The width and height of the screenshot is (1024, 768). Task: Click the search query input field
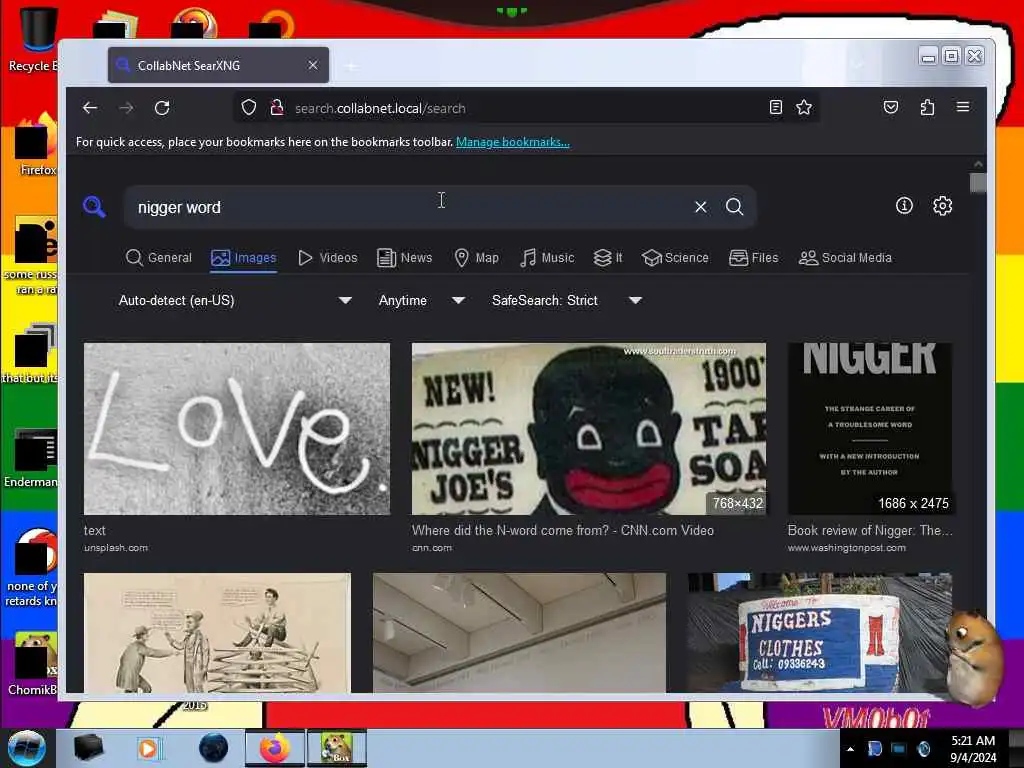coord(411,207)
